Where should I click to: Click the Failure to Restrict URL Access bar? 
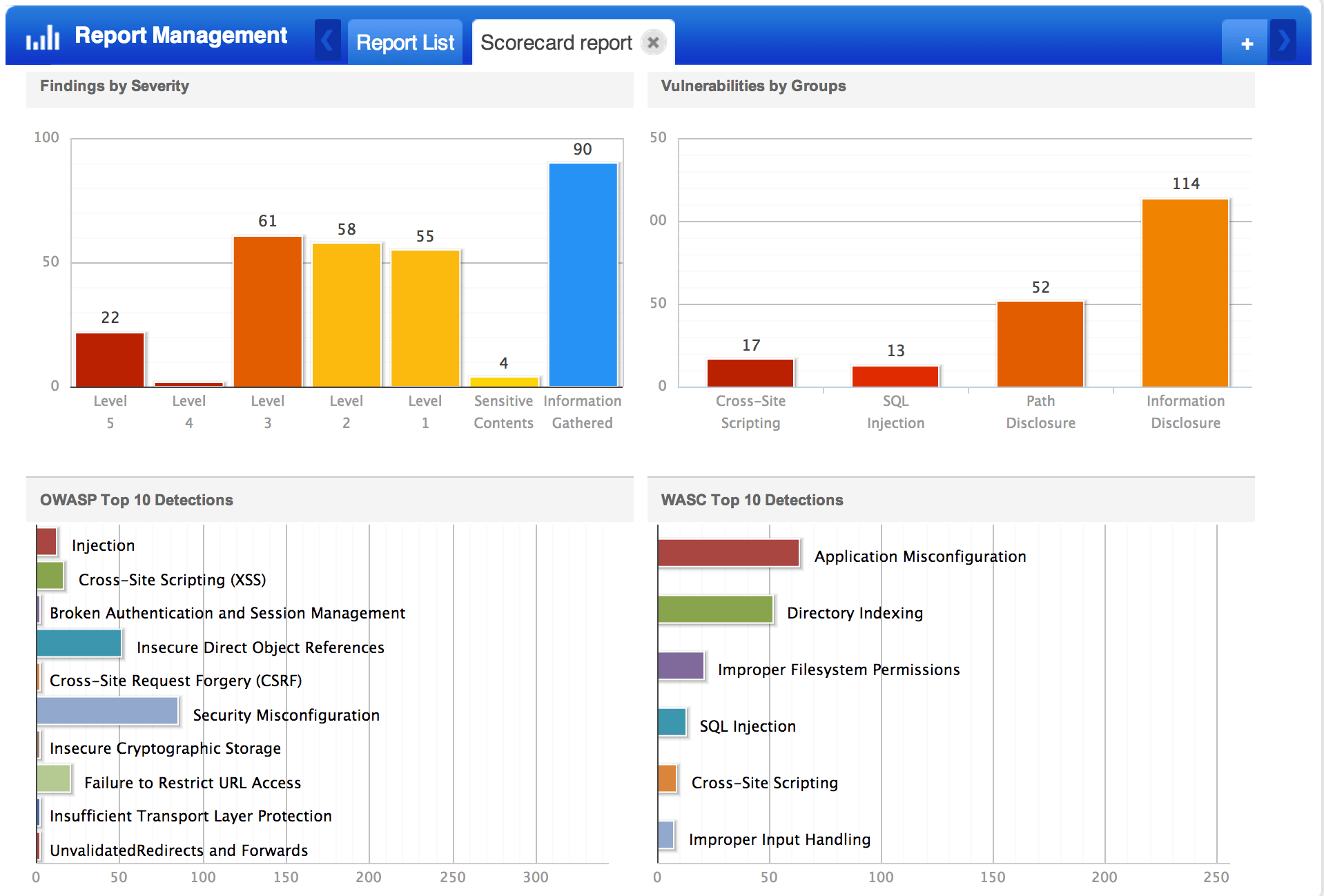pos(53,779)
